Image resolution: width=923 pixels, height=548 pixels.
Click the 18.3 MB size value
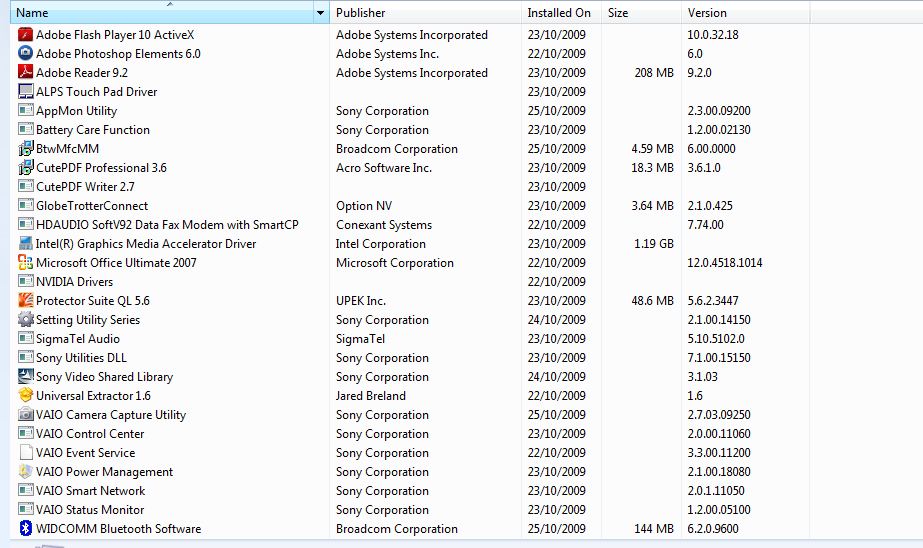coord(652,168)
